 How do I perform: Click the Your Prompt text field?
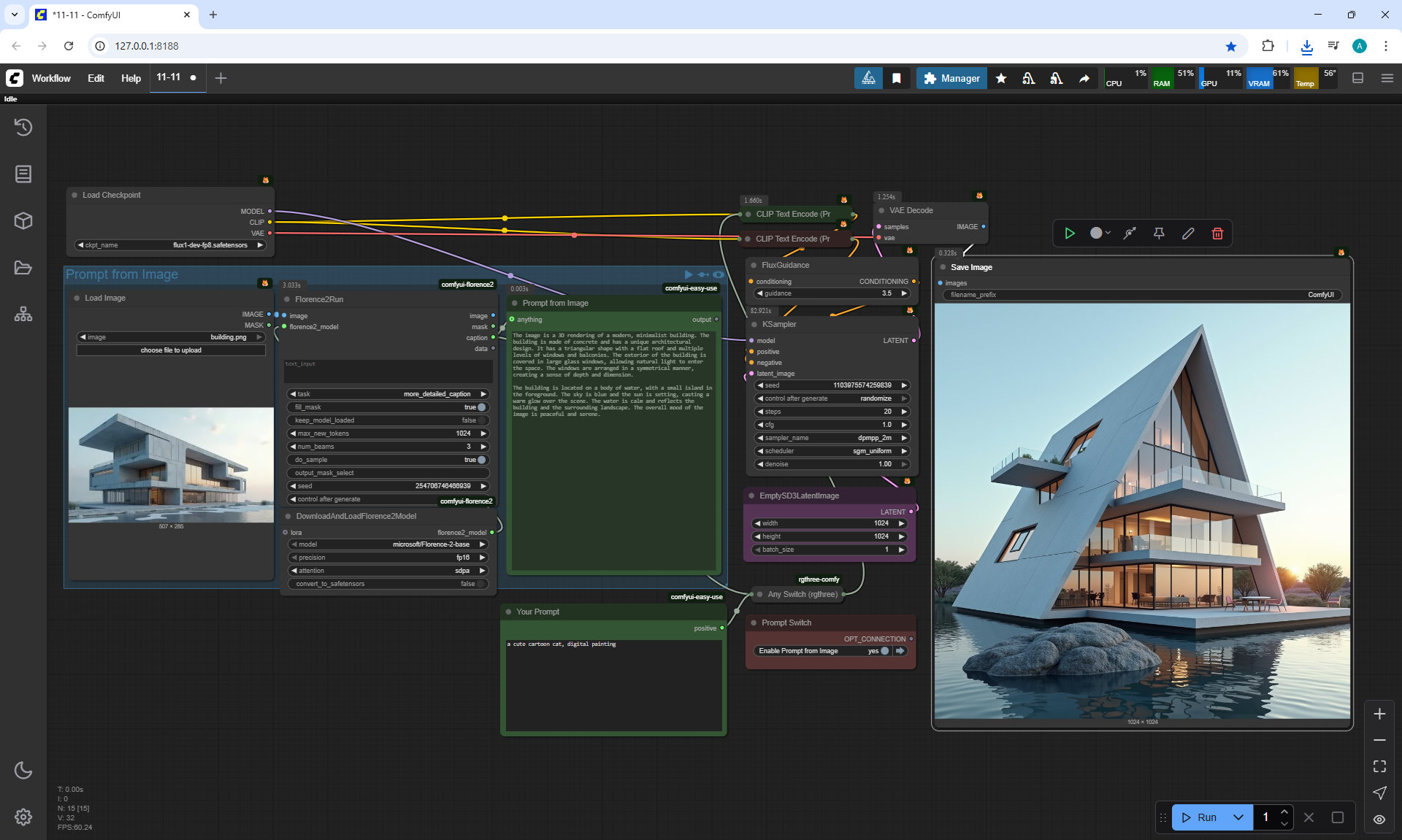tap(613, 685)
